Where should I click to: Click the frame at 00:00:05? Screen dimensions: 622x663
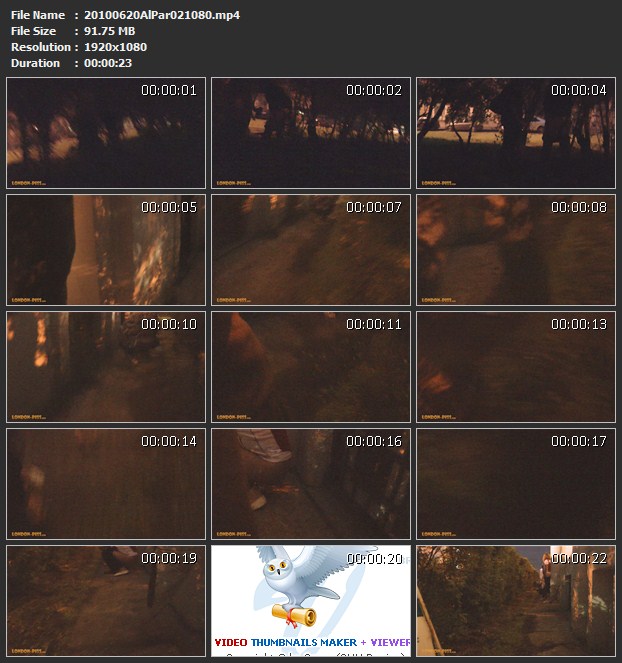[106, 250]
